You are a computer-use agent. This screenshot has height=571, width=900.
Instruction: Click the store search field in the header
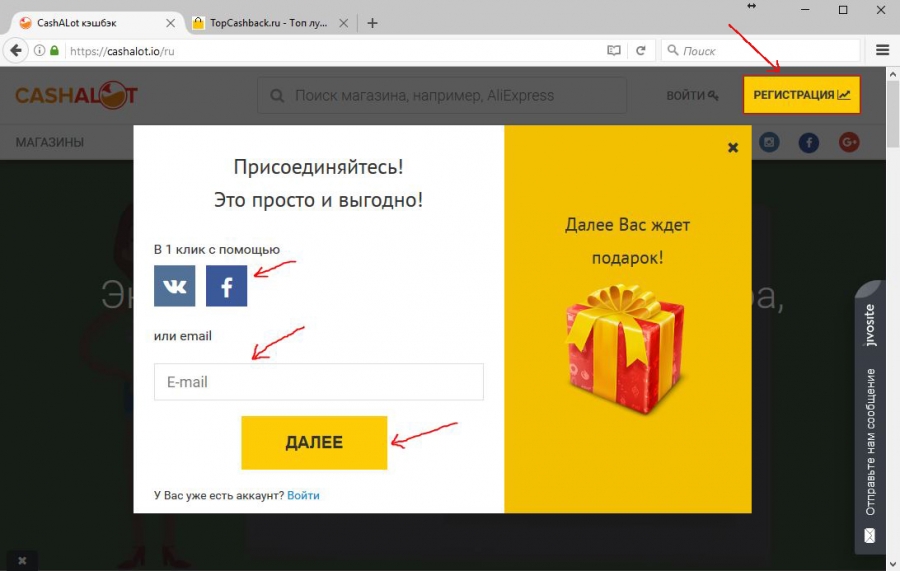coord(442,95)
